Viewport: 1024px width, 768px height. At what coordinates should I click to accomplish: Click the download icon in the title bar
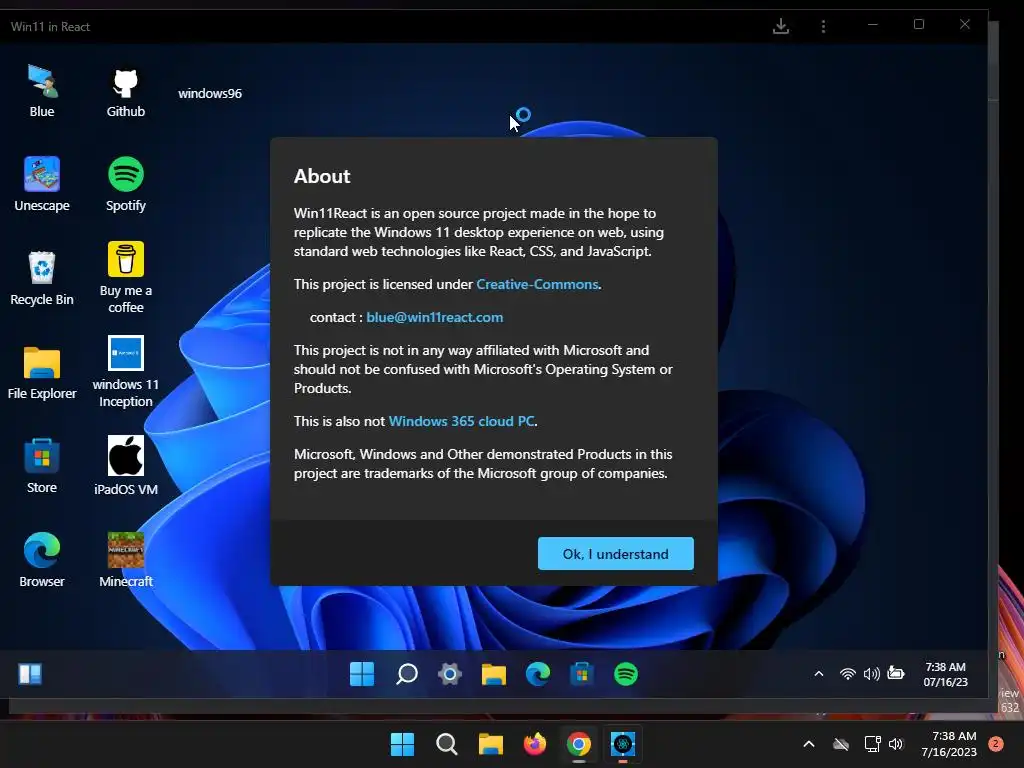pyautogui.click(x=781, y=26)
